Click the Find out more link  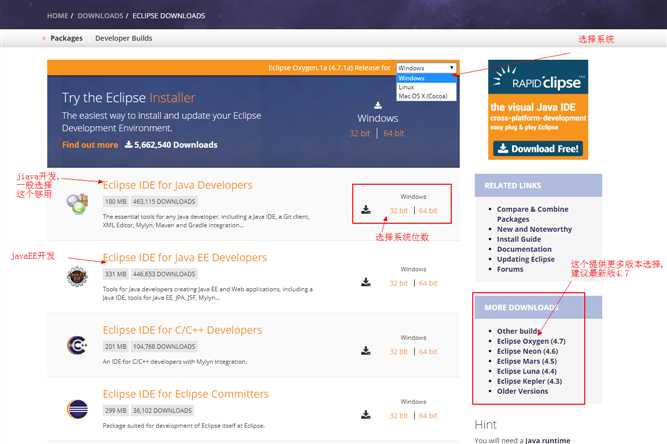point(90,145)
